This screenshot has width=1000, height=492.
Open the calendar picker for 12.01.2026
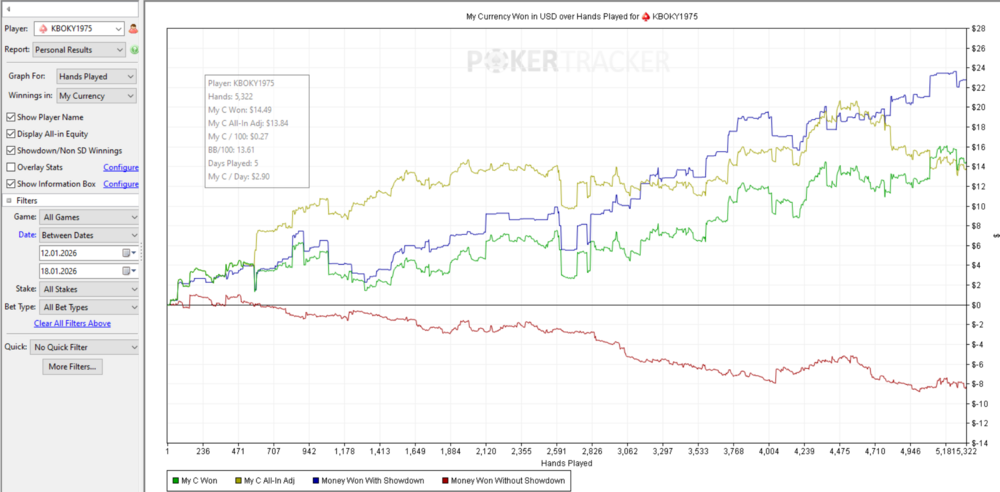point(128,253)
